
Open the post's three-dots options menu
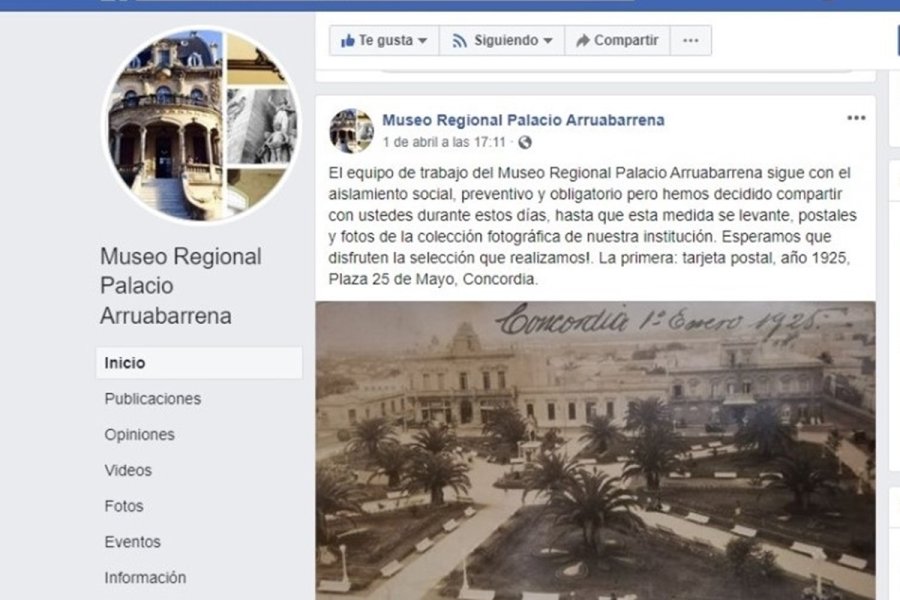click(856, 118)
